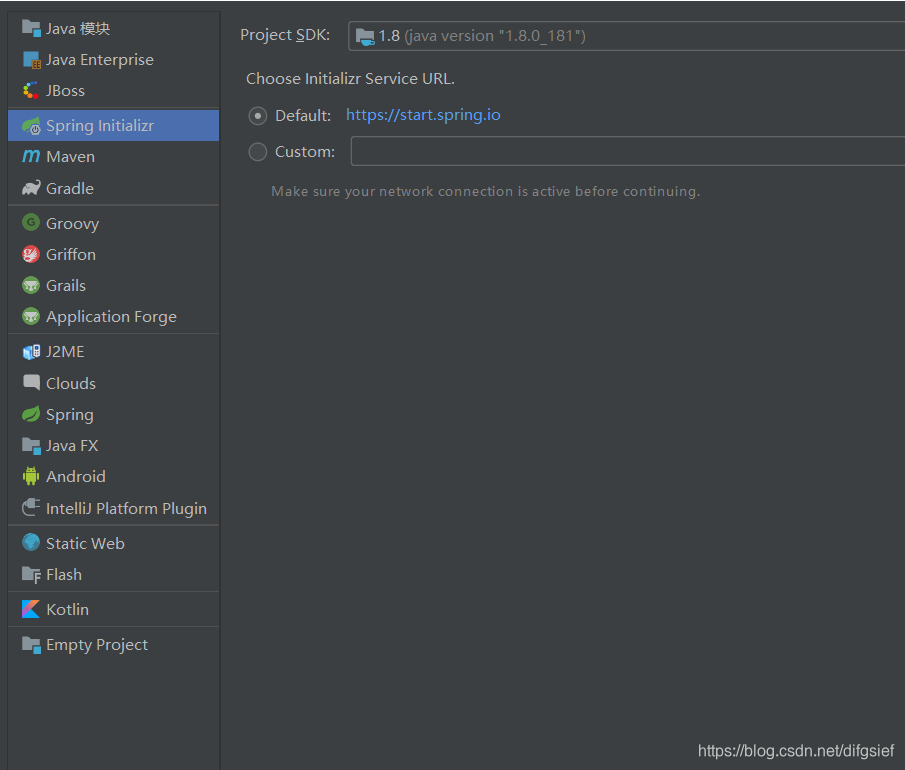Screen dimensions: 905x770
Task: Click the Java Enterprise icon
Action: 31,59
